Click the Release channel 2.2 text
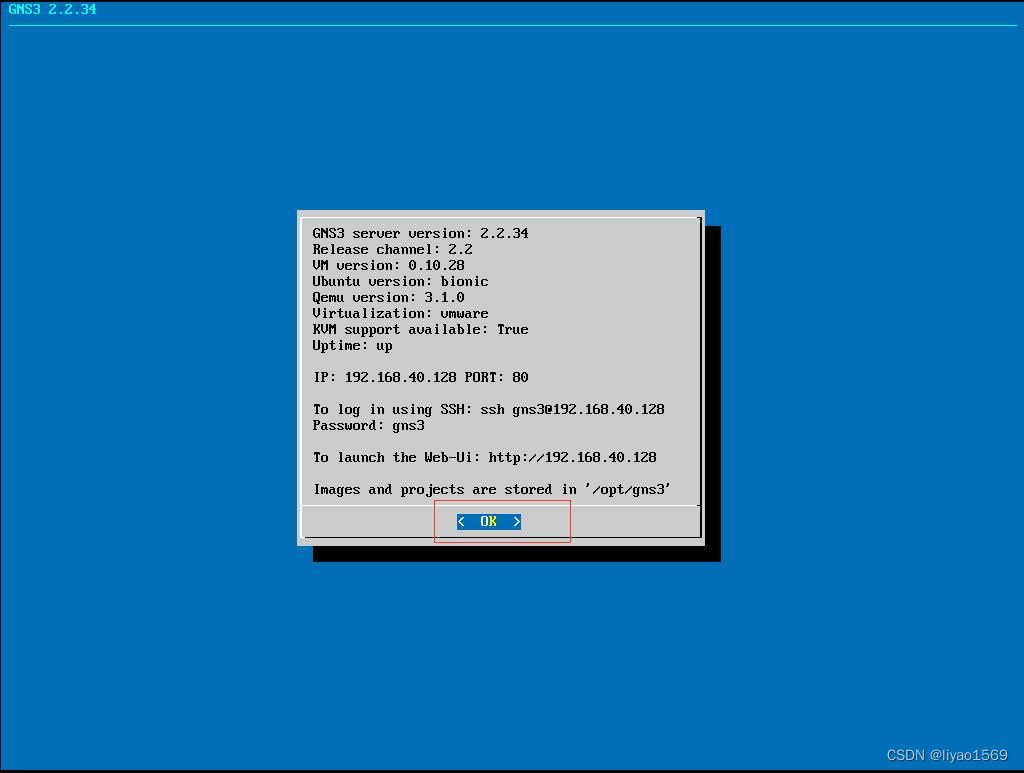Image resolution: width=1024 pixels, height=773 pixels. tap(392, 249)
